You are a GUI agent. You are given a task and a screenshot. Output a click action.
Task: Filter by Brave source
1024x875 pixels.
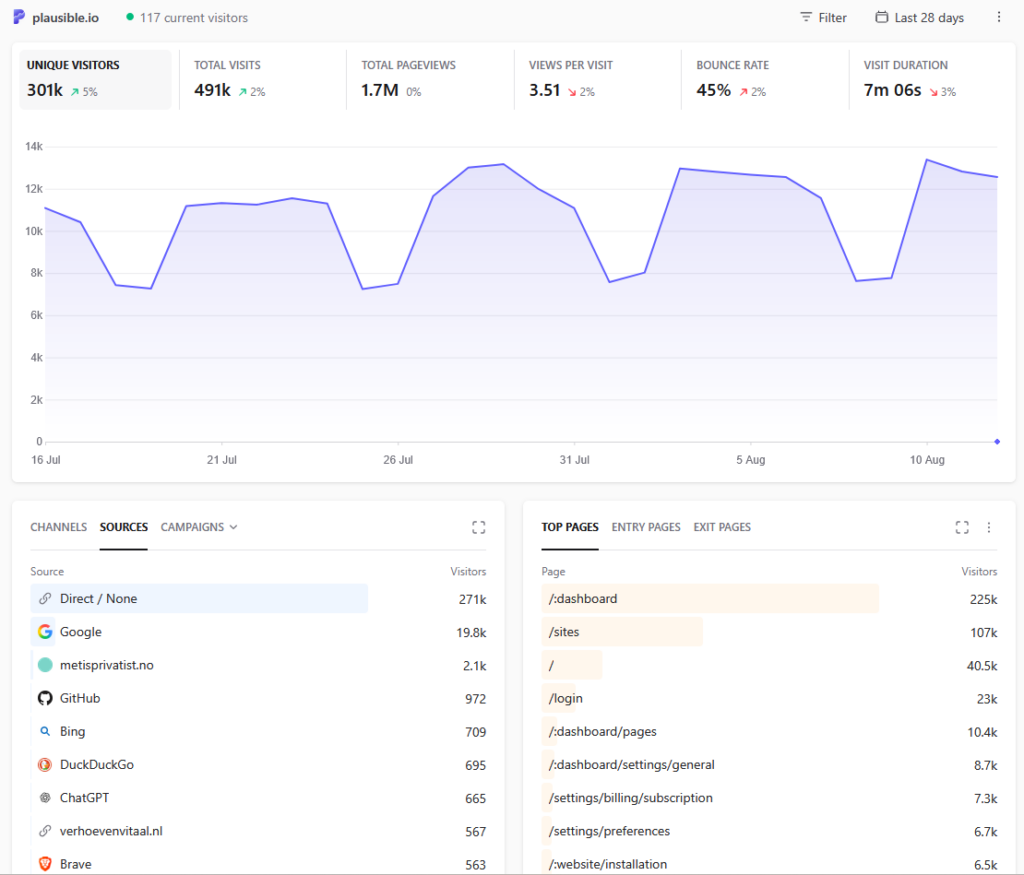75,864
